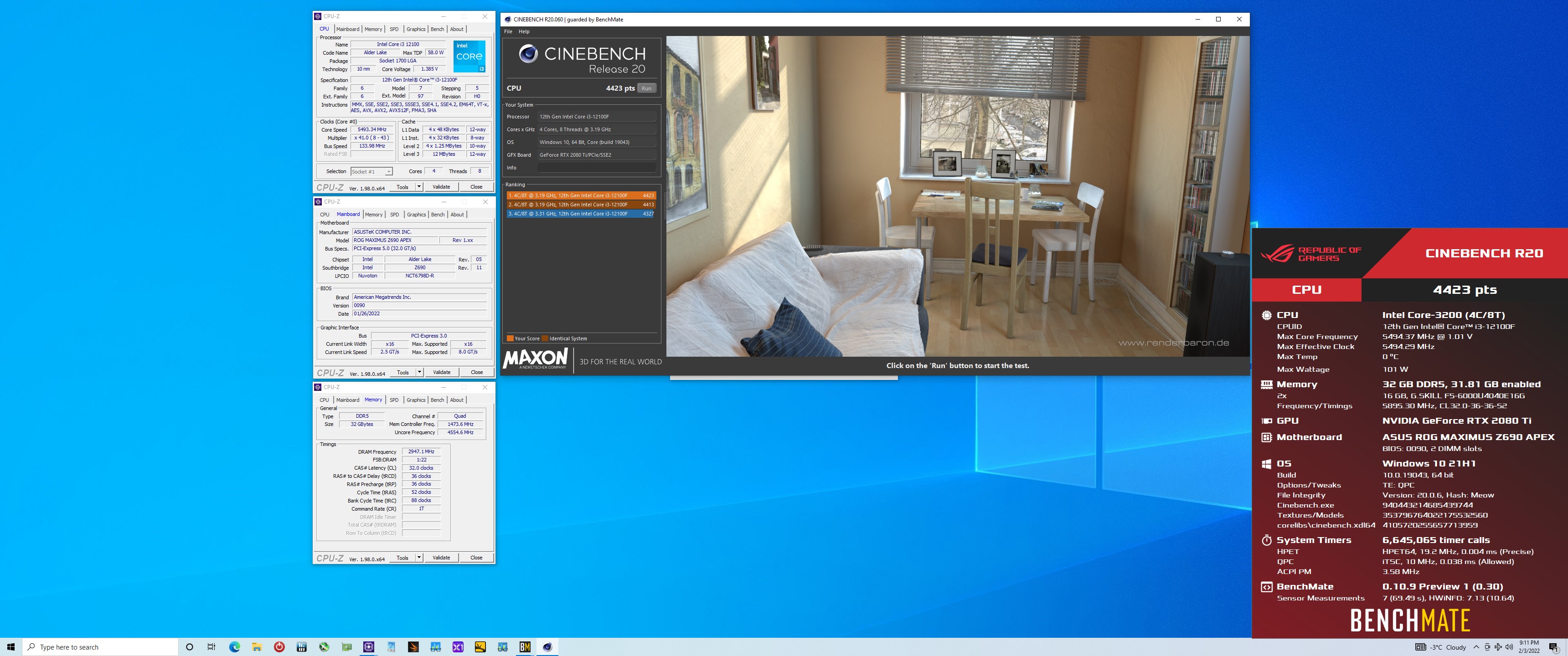The image size is (1568, 656).
Task: Switch to CPU tab in bottom CPU-Z window
Action: pyautogui.click(x=325, y=400)
